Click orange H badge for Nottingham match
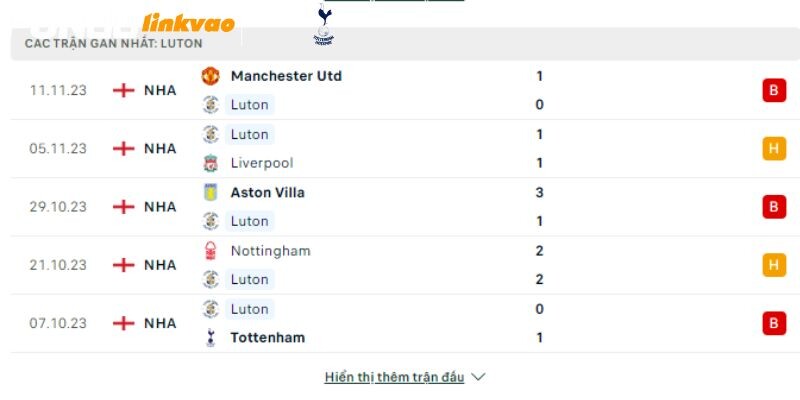The width and height of the screenshot is (800, 400). point(774,265)
